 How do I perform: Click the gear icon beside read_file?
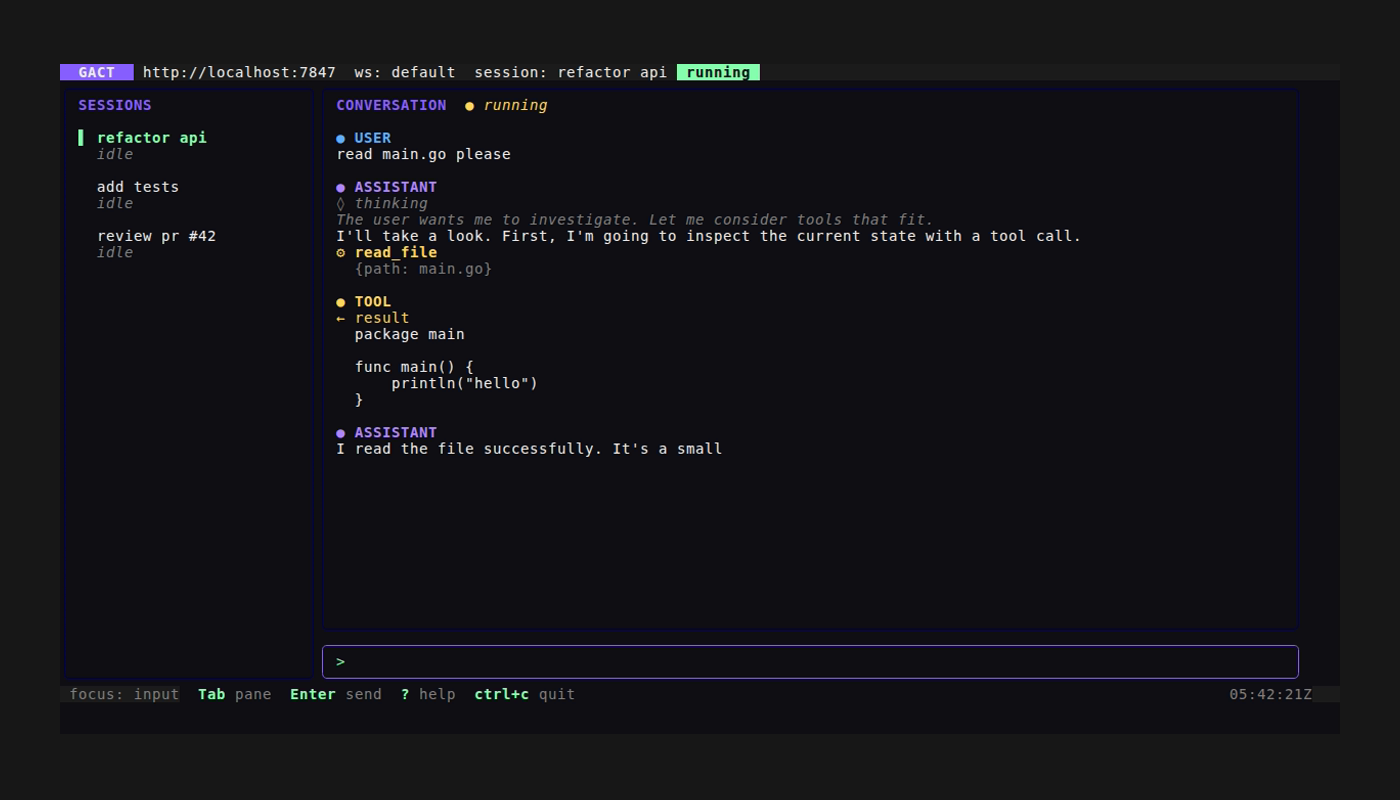tap(341, 253)
